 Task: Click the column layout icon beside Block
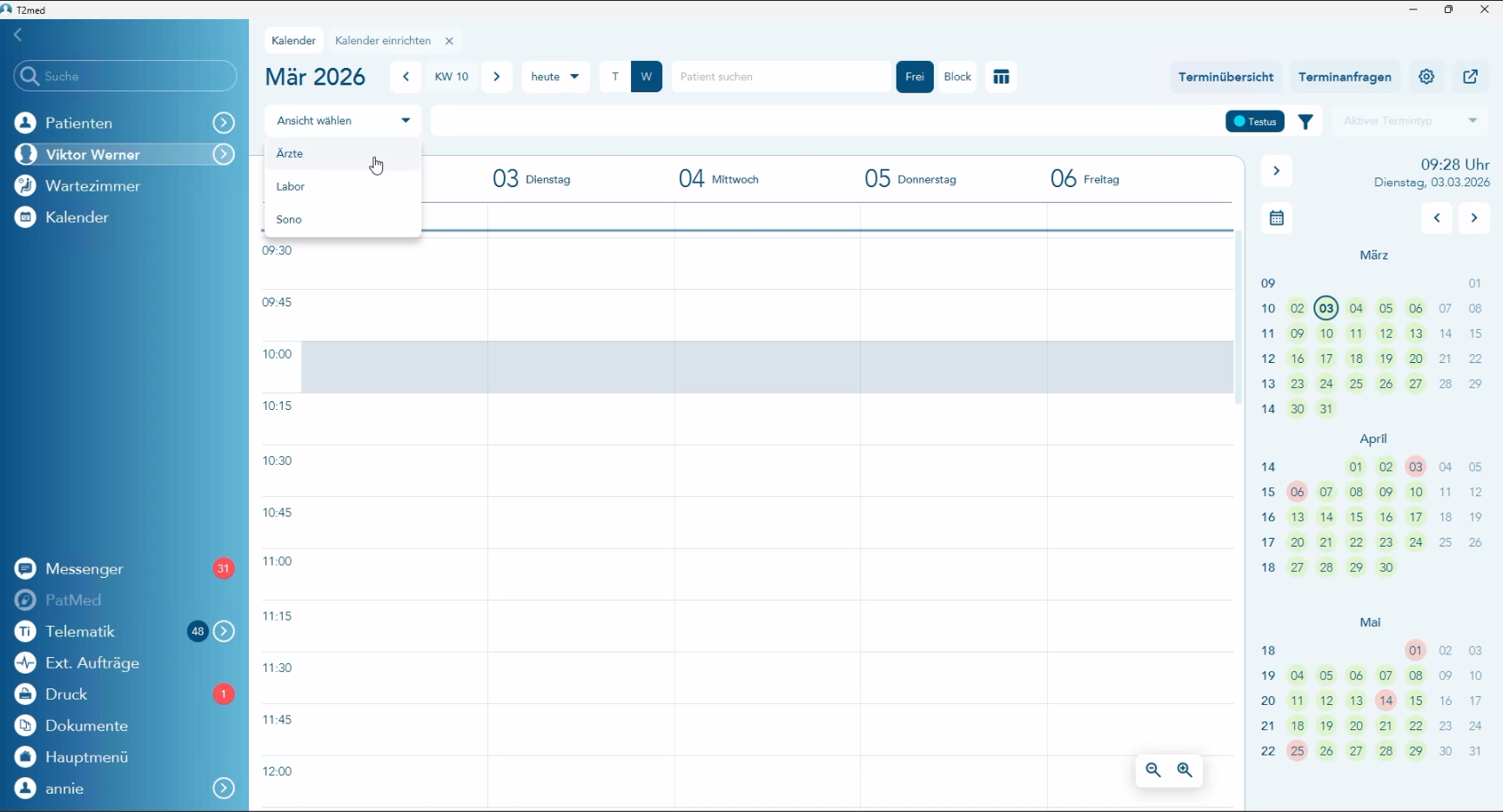coord(1002,77)
